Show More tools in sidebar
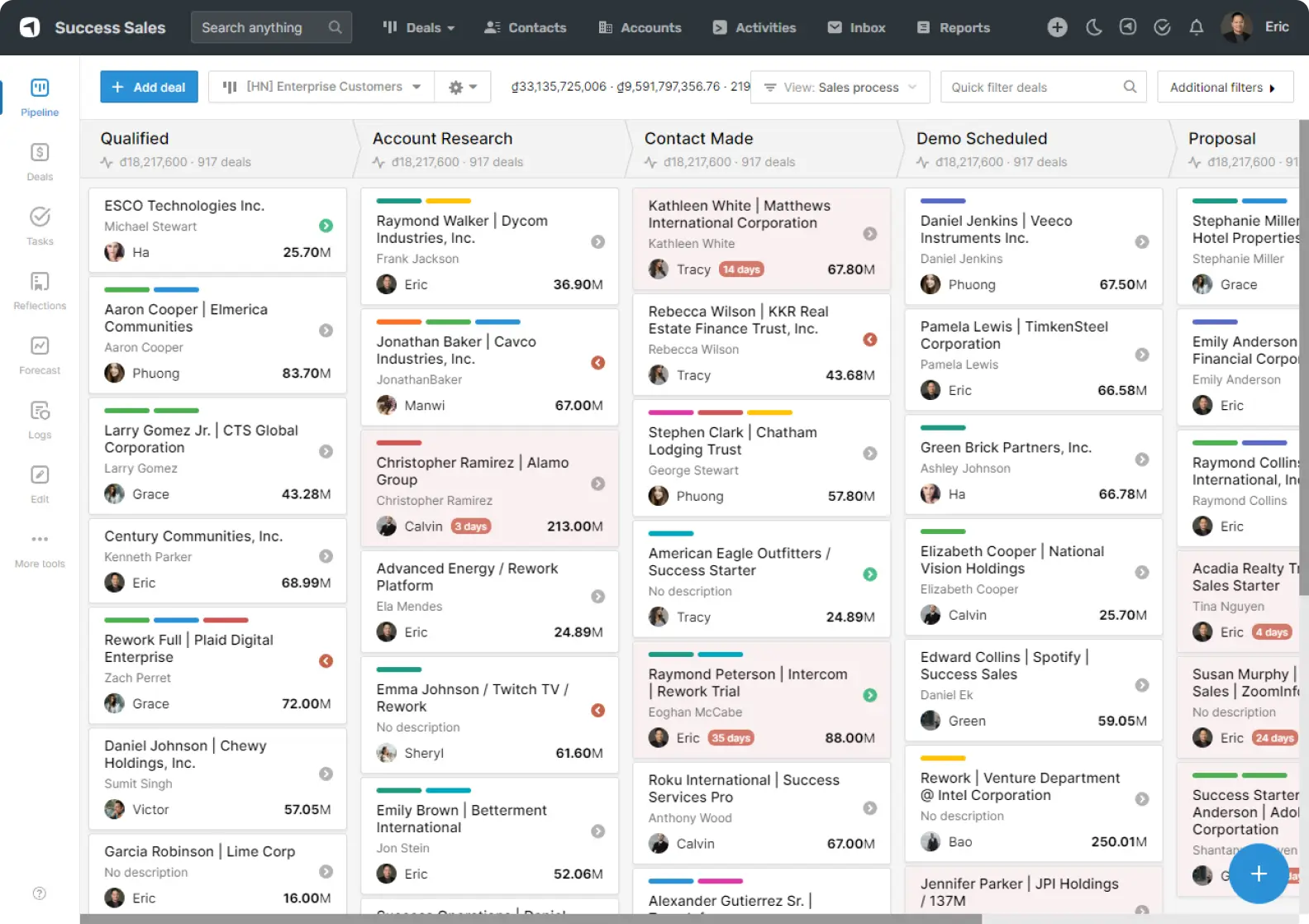The height and width of the screenshot is (924, 1309). [40, 550]
